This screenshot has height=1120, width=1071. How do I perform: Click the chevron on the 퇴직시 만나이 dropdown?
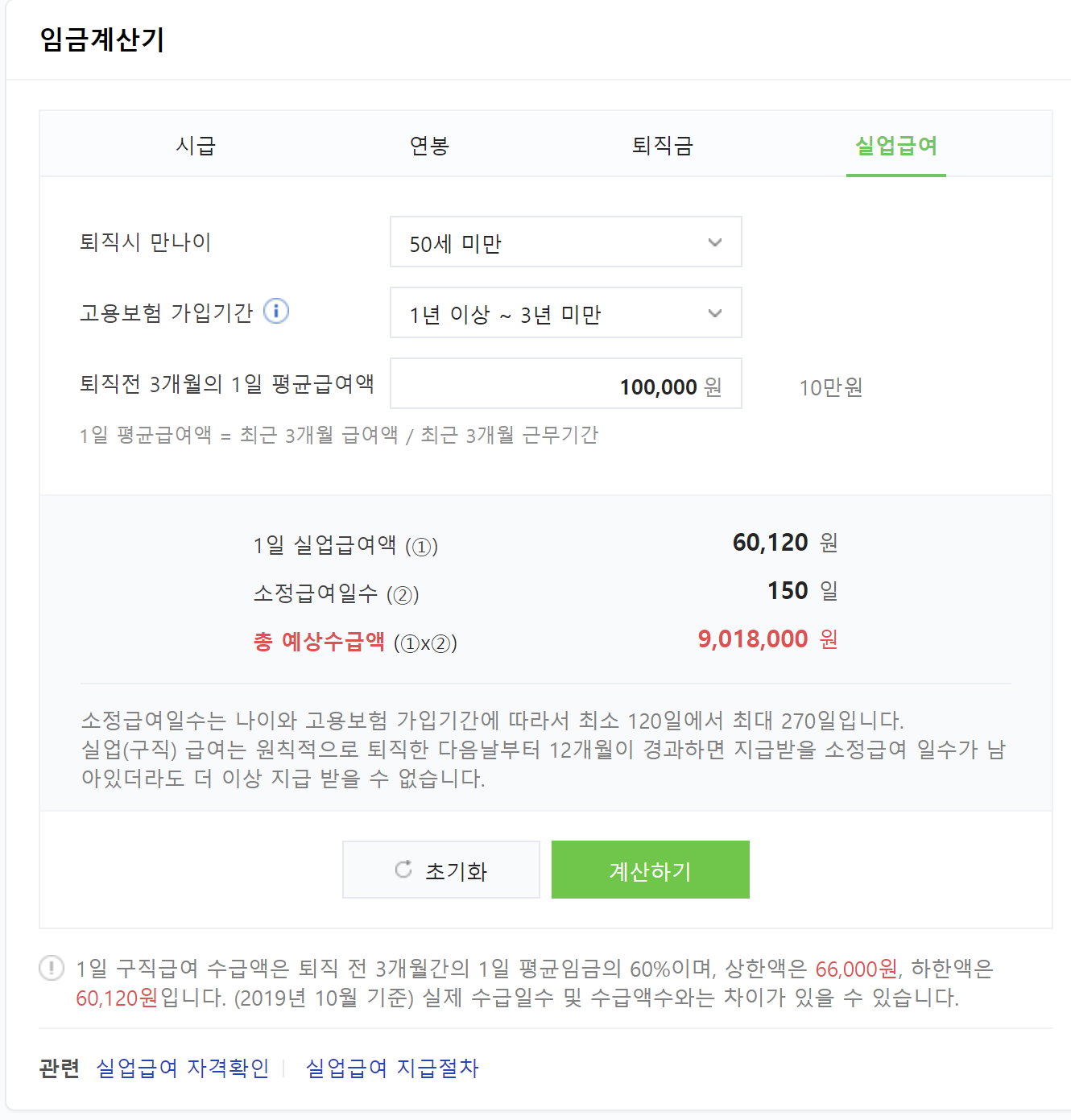tap(715, 242)
